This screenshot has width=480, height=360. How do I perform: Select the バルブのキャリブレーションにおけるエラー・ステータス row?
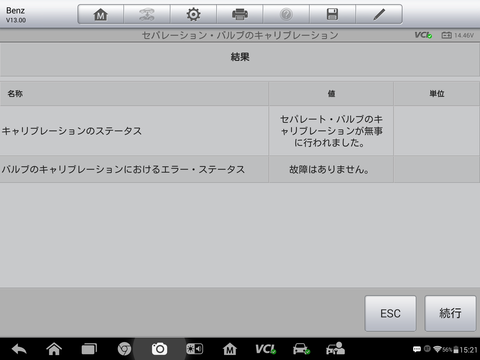(240, 169)
